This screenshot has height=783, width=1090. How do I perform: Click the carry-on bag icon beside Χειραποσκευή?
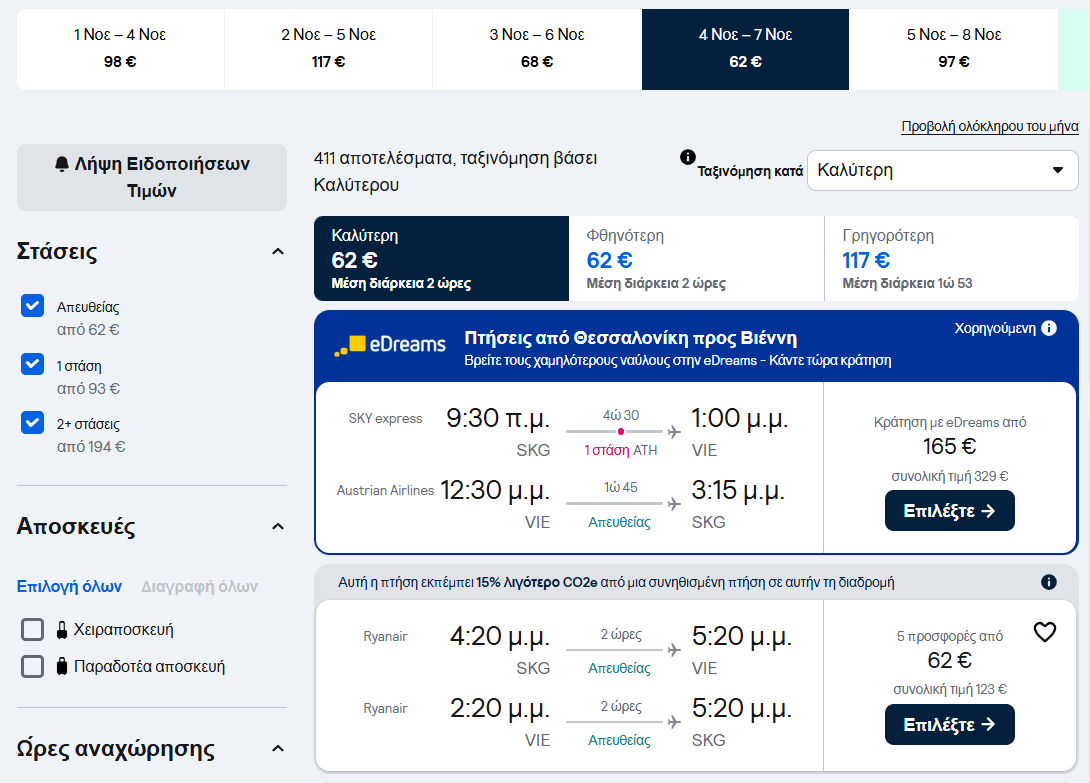click(62, 630)
